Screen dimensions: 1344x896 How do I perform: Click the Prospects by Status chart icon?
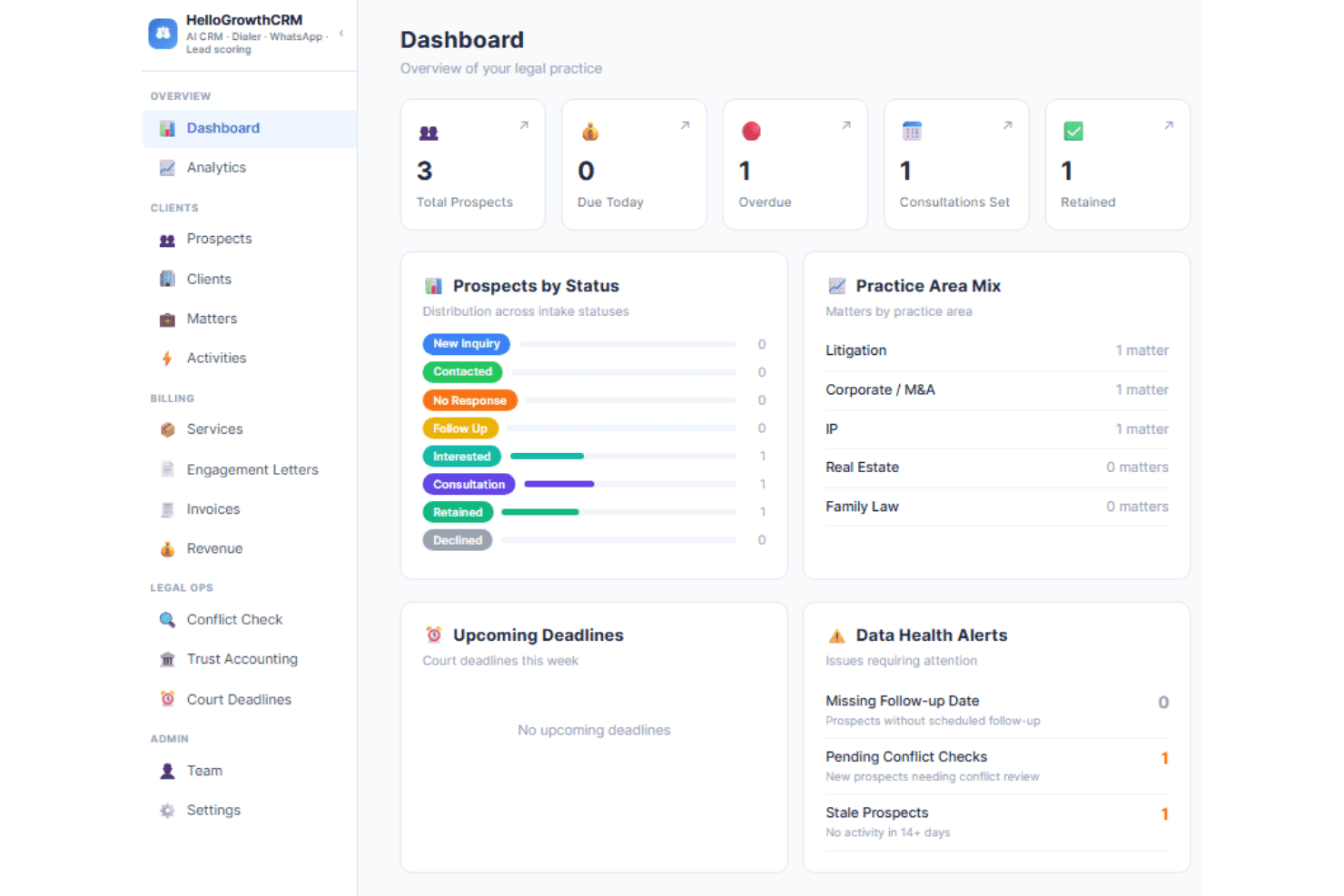pyautogui.click(x=434, y=287)
